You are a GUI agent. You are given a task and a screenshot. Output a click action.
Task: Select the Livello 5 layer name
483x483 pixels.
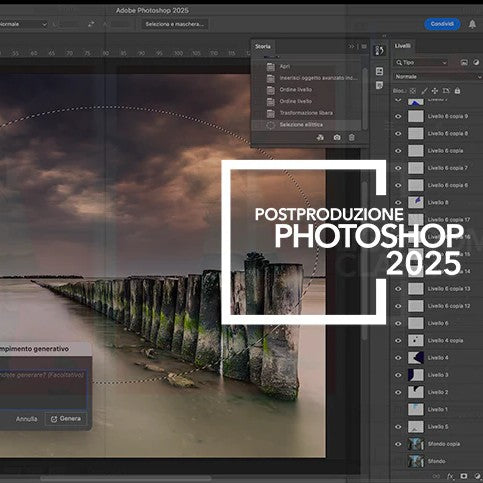tap(438, 427)
